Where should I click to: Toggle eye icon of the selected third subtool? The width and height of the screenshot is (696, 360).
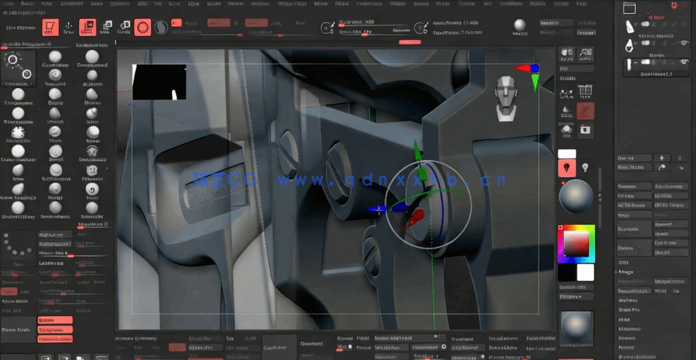pos(683,62)
